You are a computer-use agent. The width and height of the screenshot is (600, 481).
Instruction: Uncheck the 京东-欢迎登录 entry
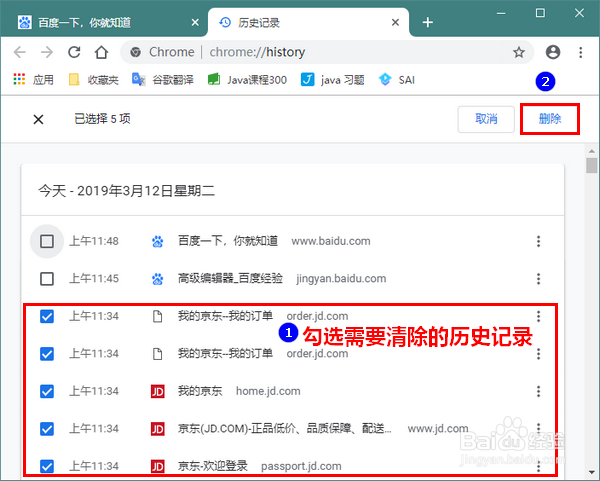(x=47, y=466)
